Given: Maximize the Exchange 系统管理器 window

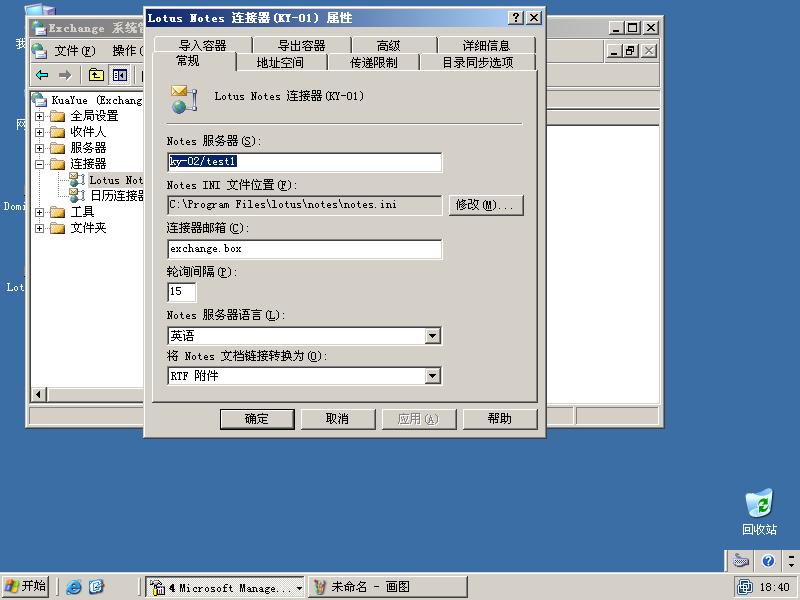Looking at the screenshot, I should tap(633, 28).
